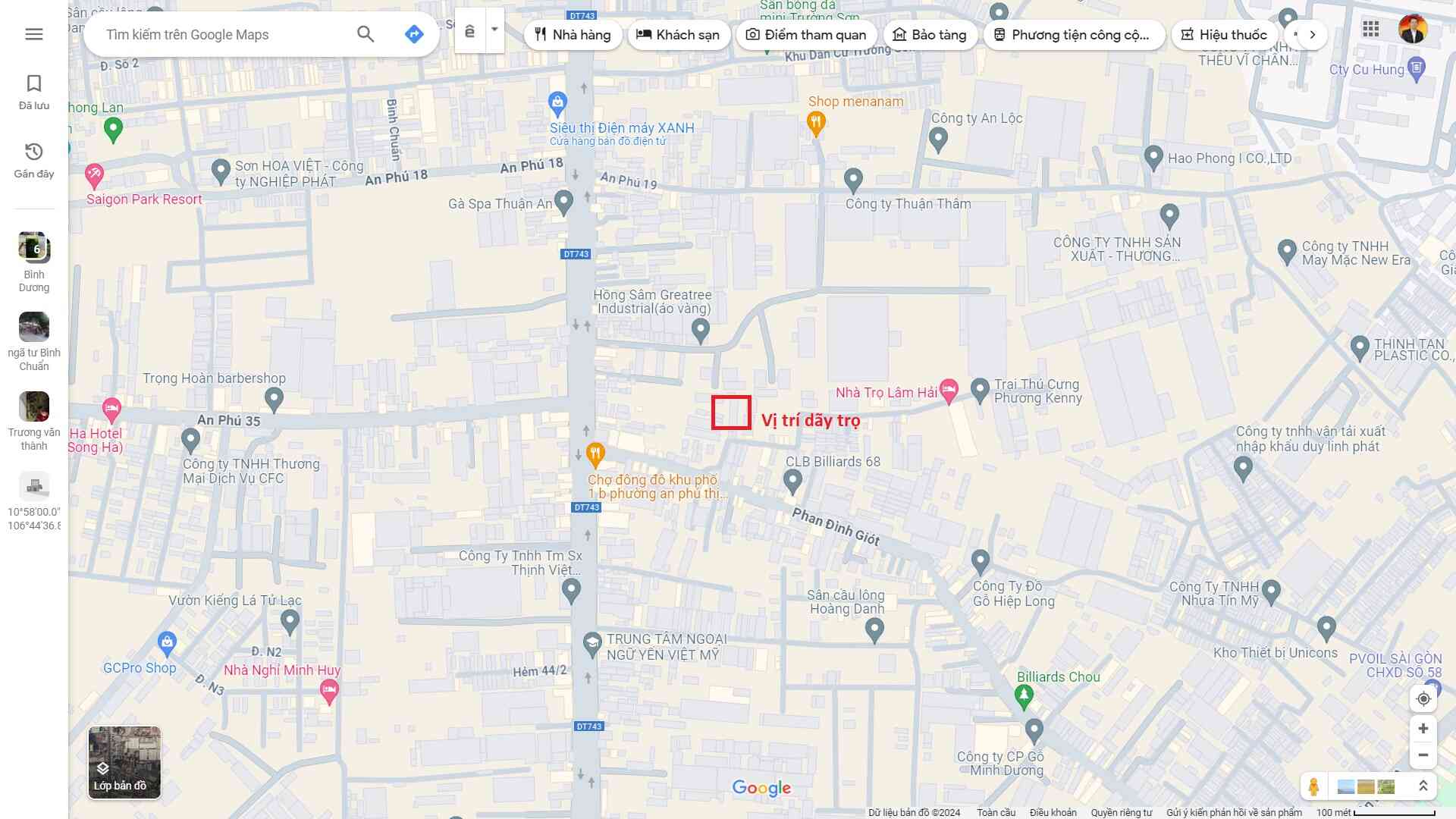The height and width of the screenshot is (819, 1456).
Task: Open Lớp bản đồ layers thumbnail
Action: point(124,762)
